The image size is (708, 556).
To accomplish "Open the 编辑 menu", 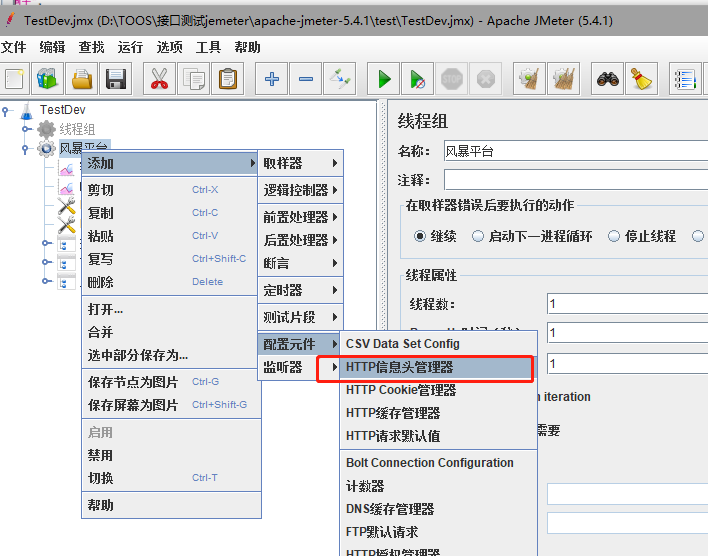I will click(52, 47).
